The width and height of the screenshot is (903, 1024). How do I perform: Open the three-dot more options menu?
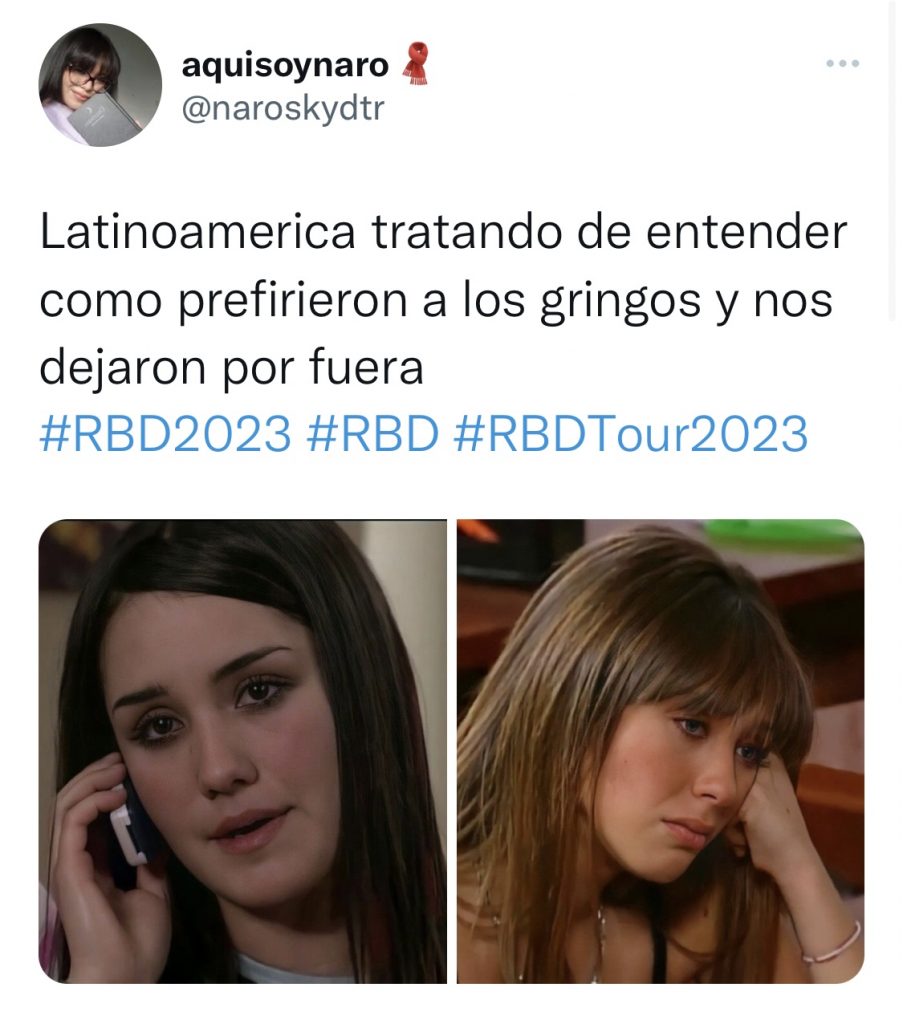(842, 63)
